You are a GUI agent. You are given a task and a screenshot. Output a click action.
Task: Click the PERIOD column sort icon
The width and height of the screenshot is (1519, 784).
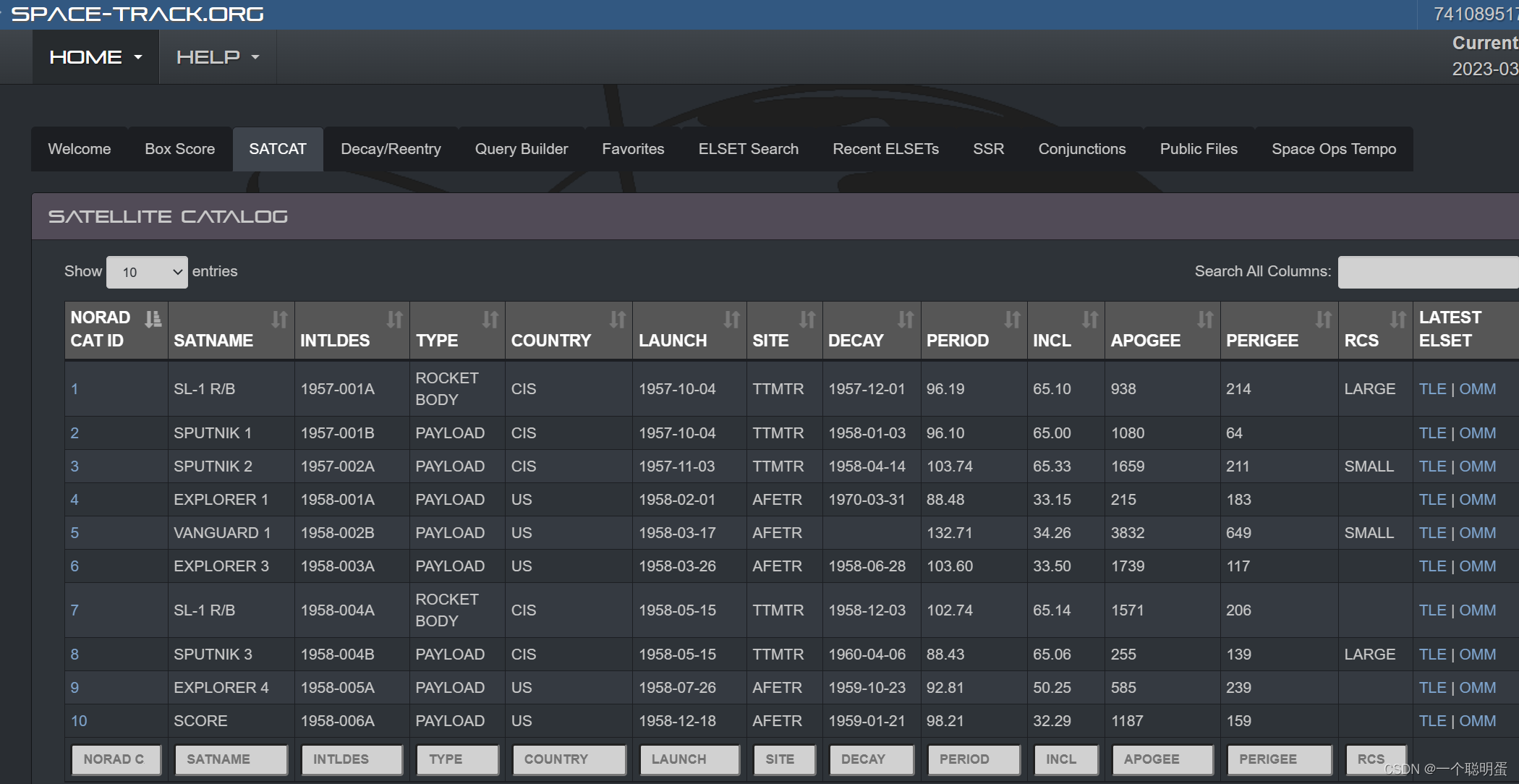1011,319
